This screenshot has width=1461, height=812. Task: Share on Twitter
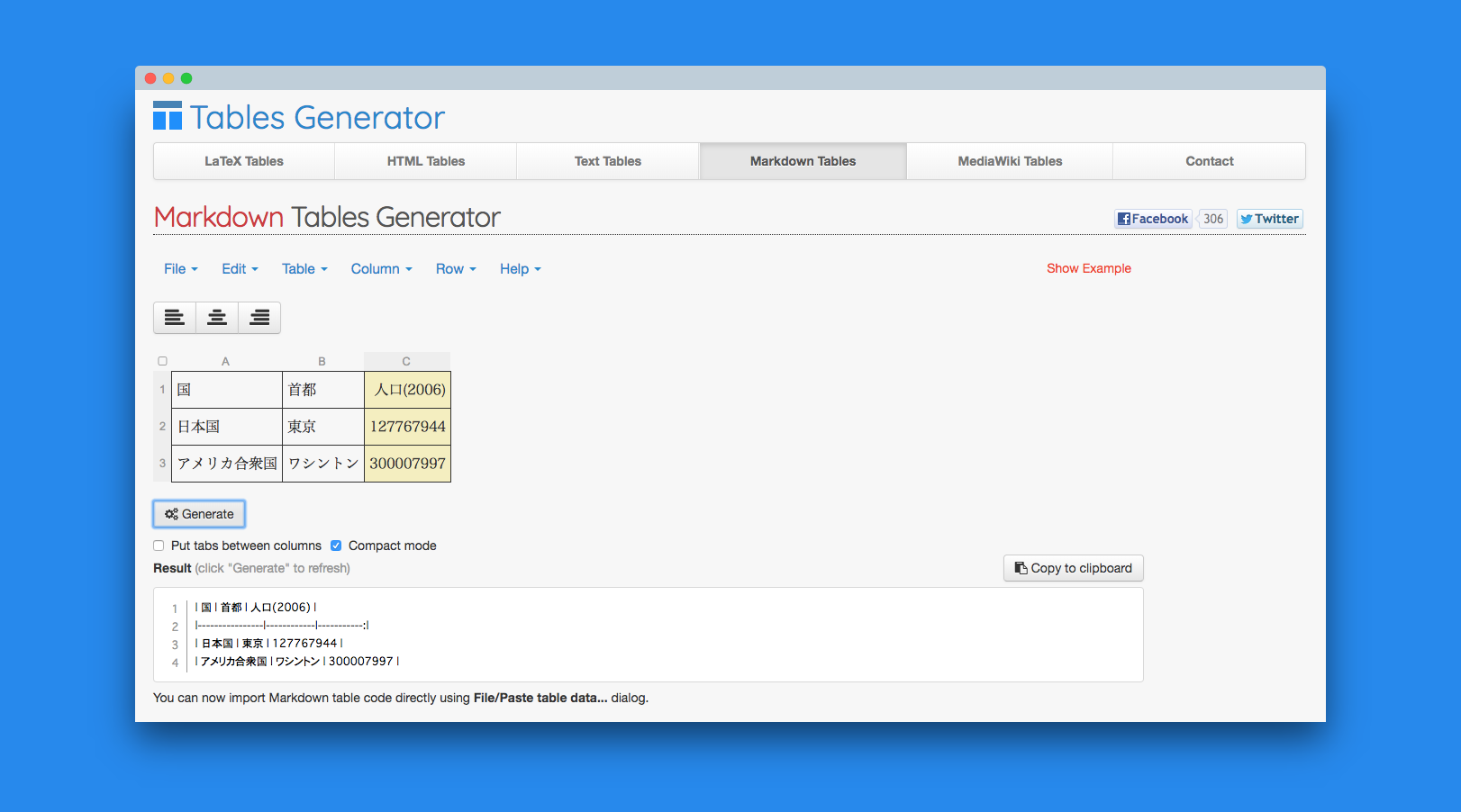tap(1269, 219)
